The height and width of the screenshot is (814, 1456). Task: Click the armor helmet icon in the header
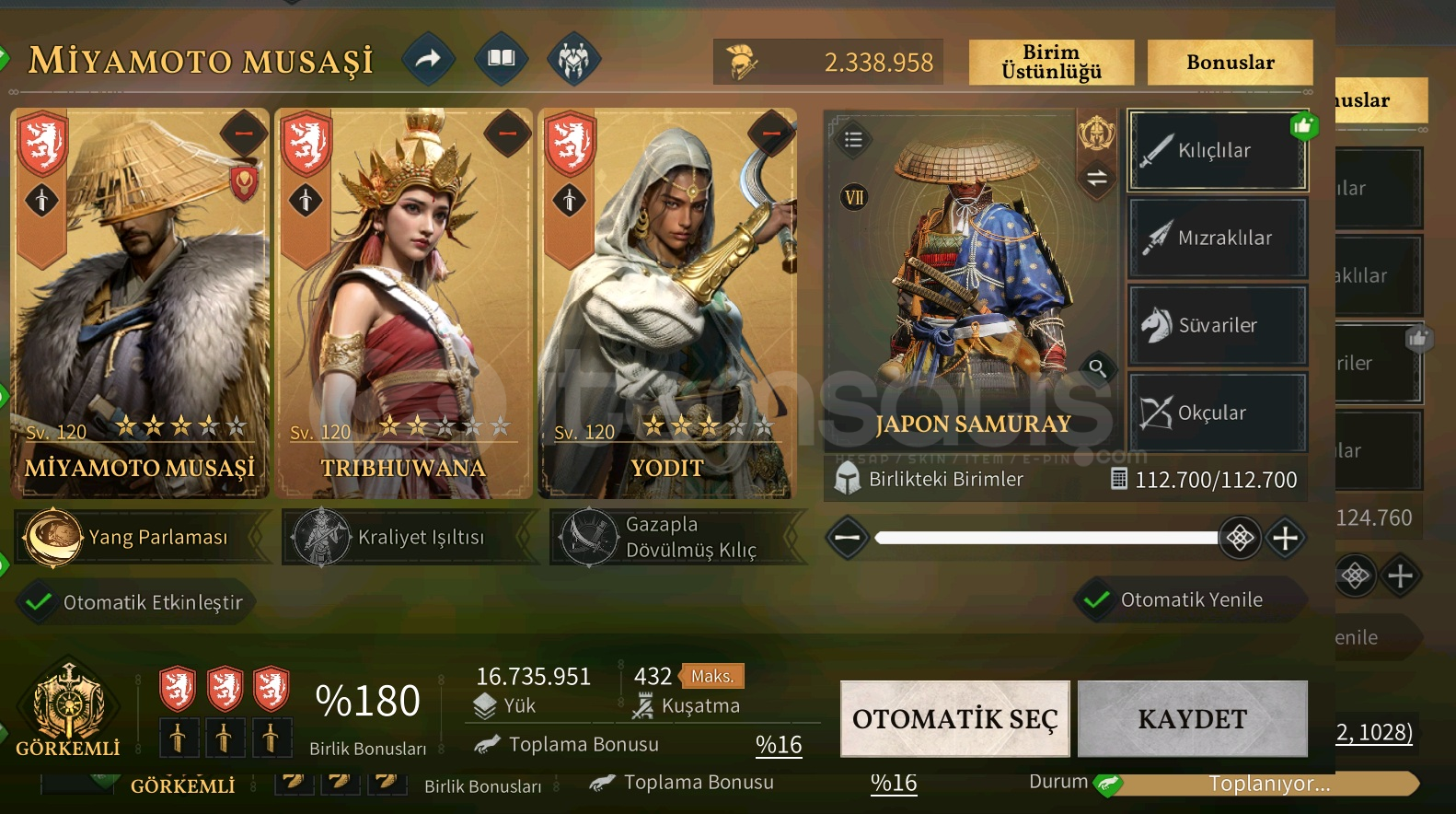point(574,61)
